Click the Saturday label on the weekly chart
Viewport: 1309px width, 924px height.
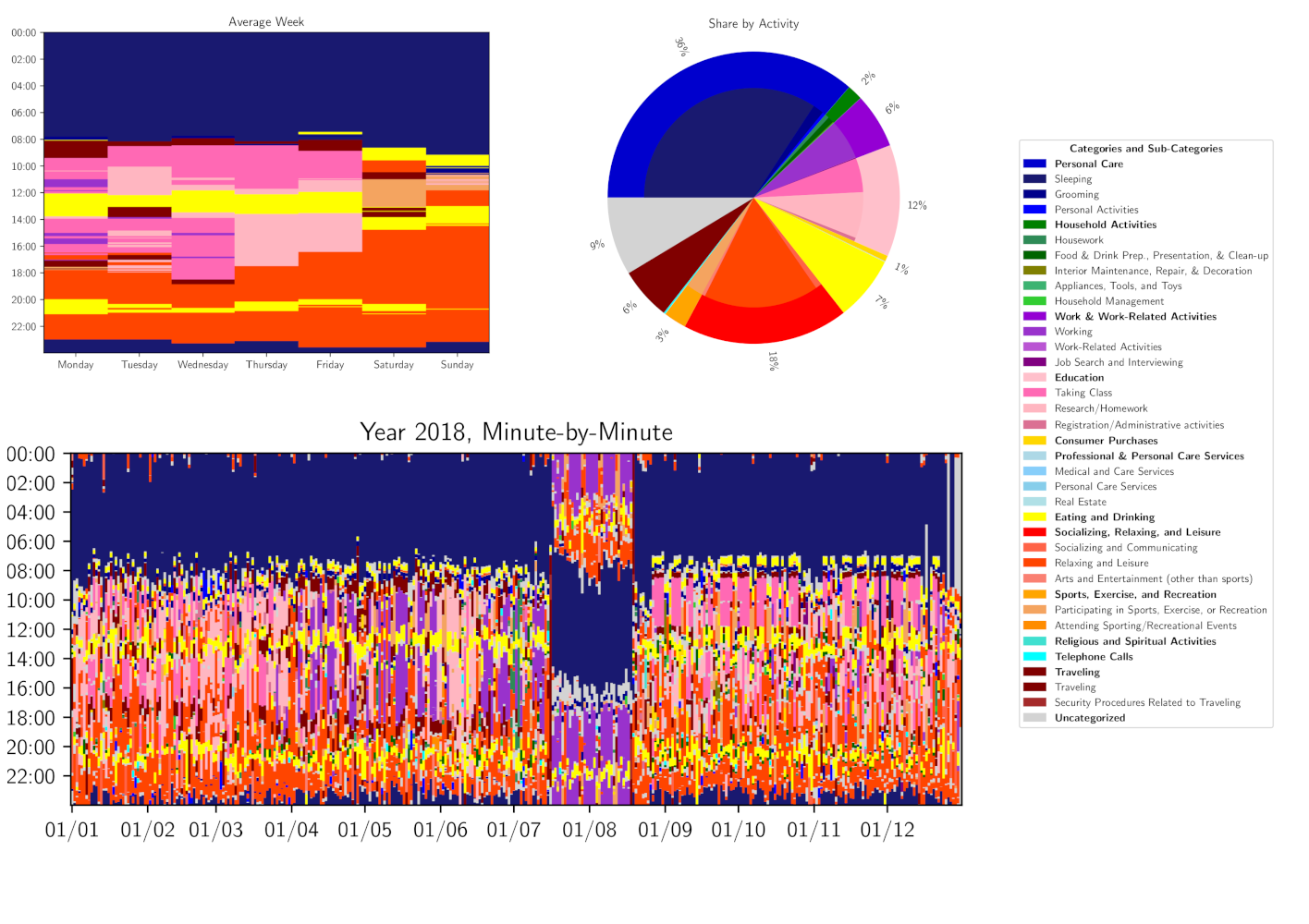394,365
